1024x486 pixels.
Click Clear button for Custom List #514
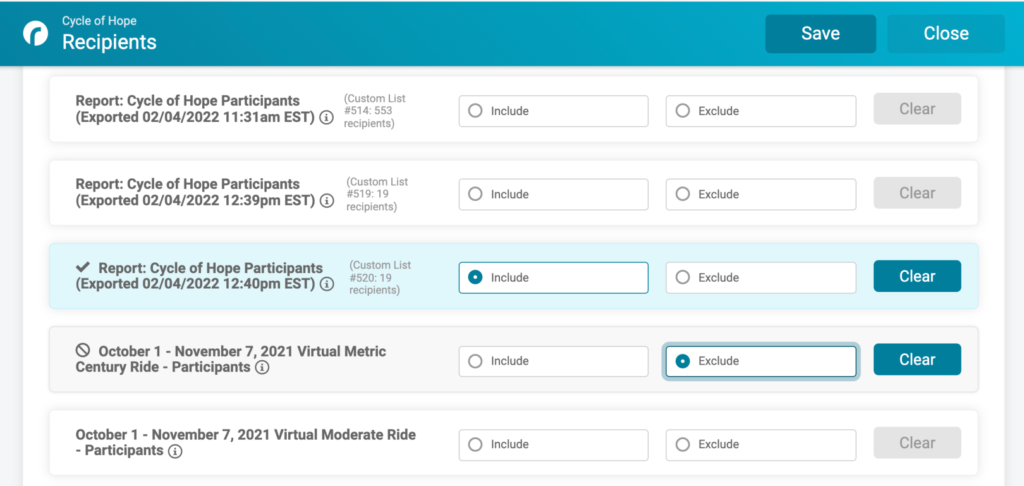click(x=917, y=109)
